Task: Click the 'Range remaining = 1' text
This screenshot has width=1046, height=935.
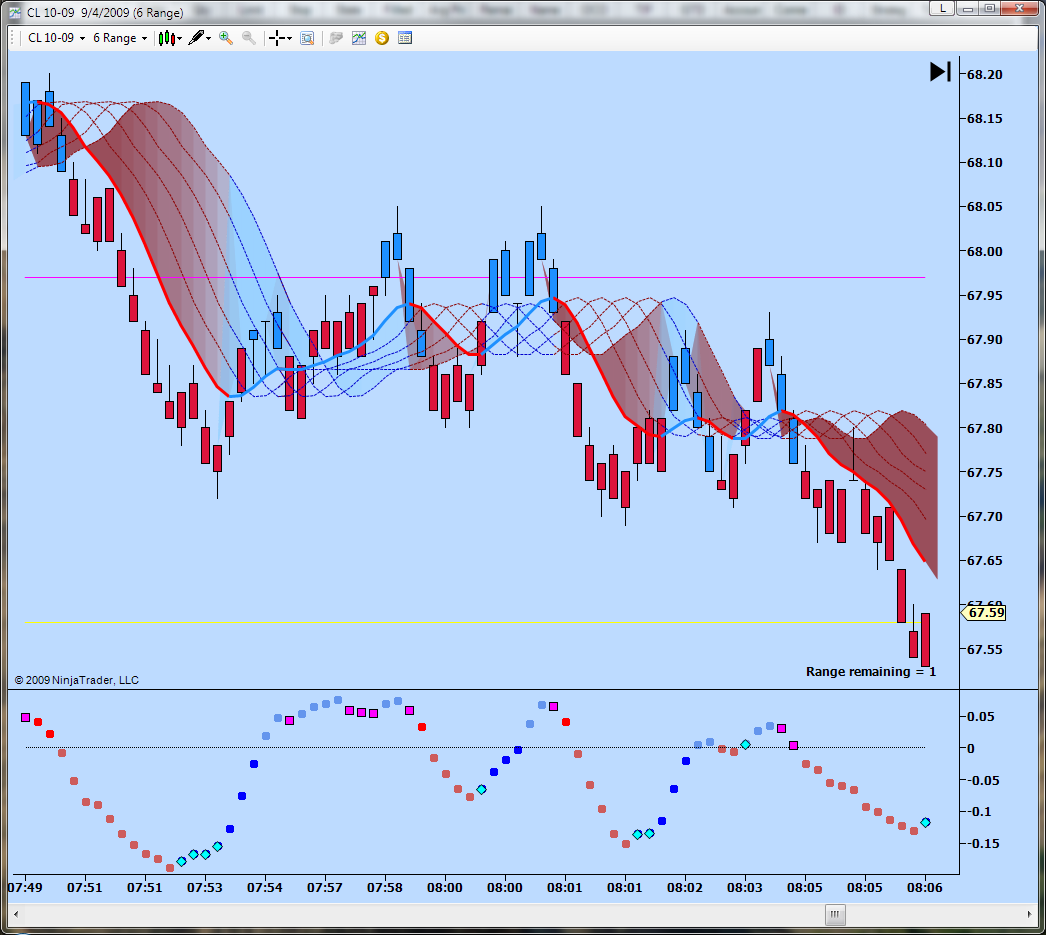Action: click(x=871, y=672)
